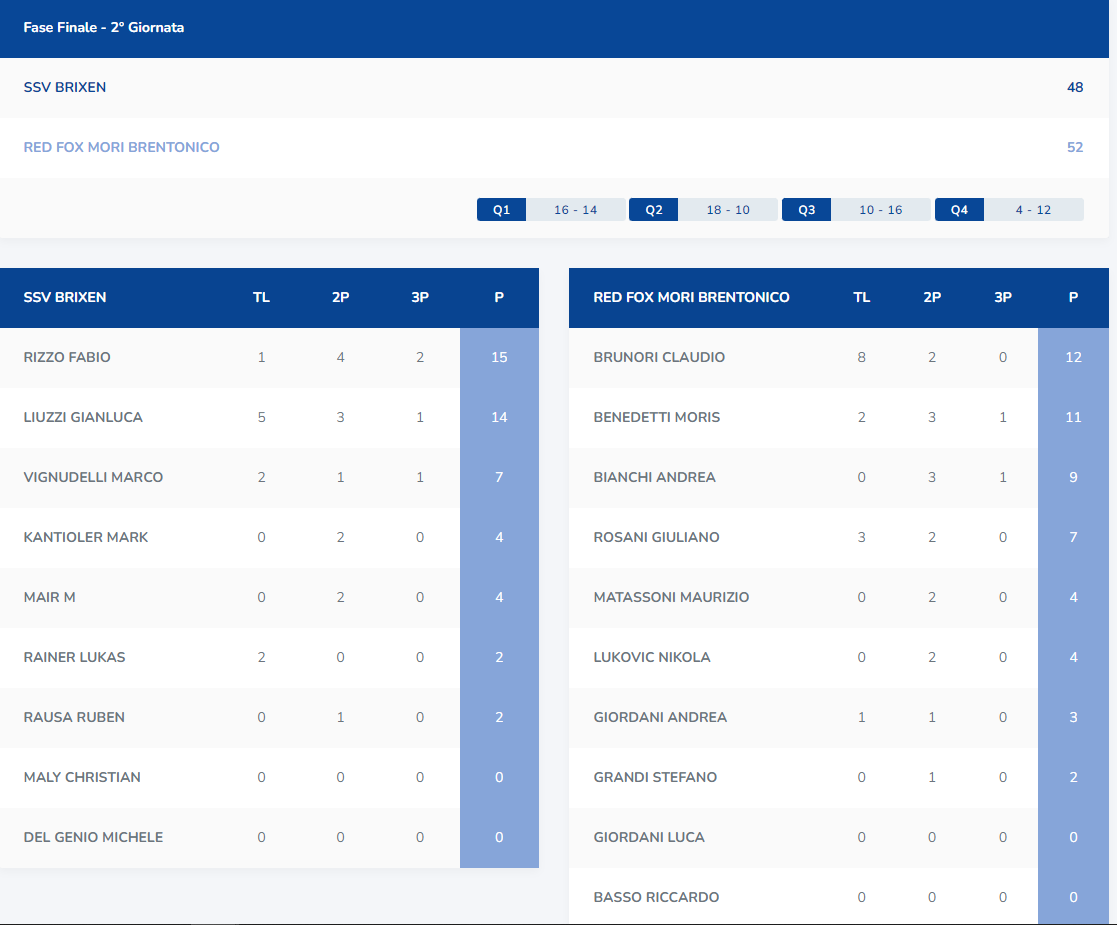Screen dimensions: 1117x925
Task: Click the Q1 score 16 - 14
Action: point(575,210)
